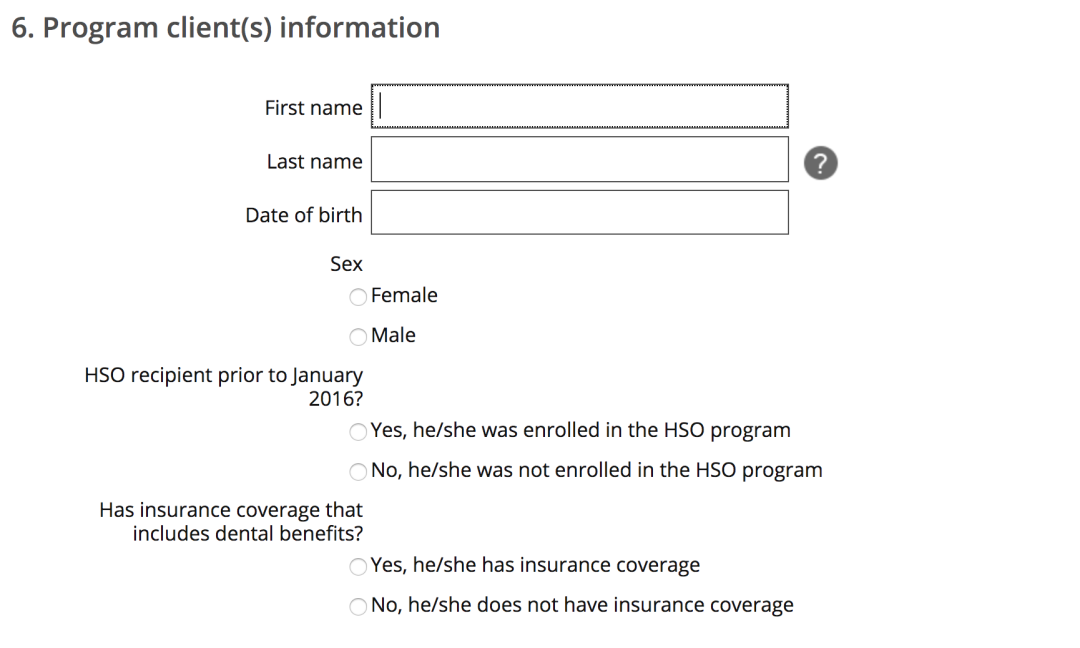1080x648 pixels.
Task: Choose No radio for HSO program enrollment
Action: coord(358,472)
